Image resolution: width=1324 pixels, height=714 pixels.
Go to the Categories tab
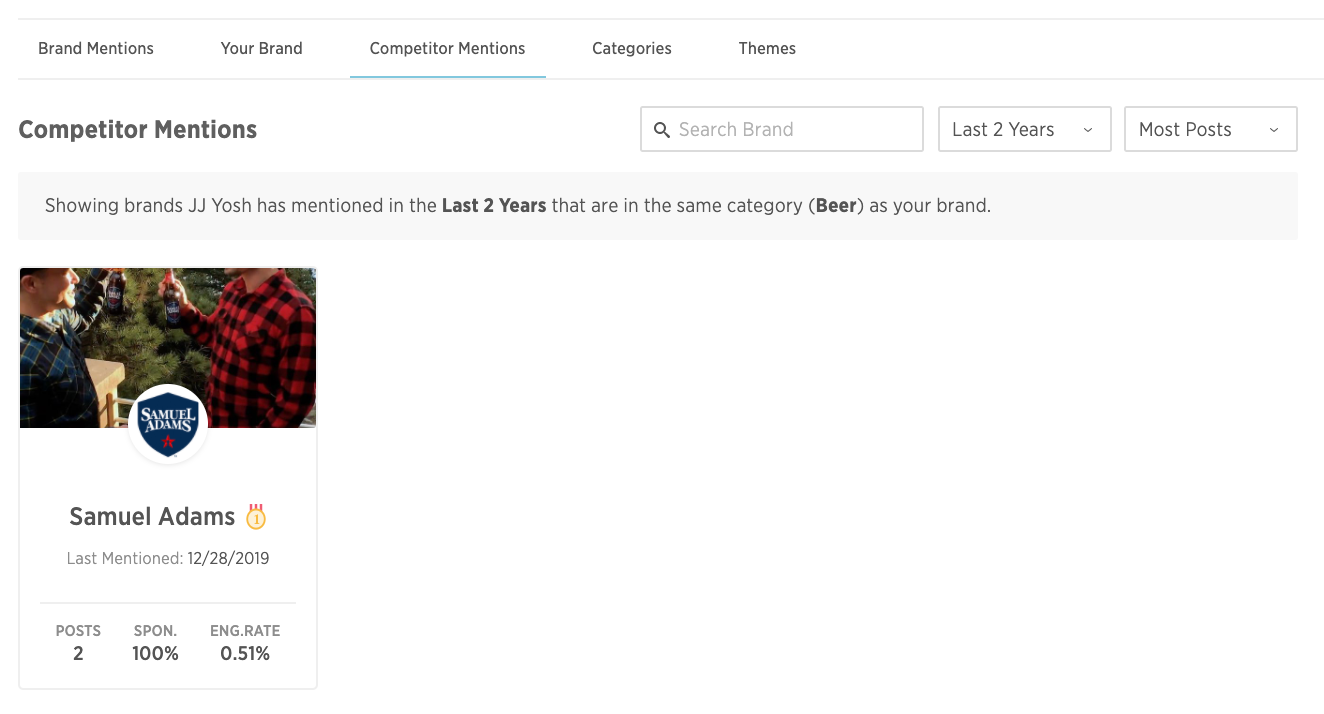(632, 48)
